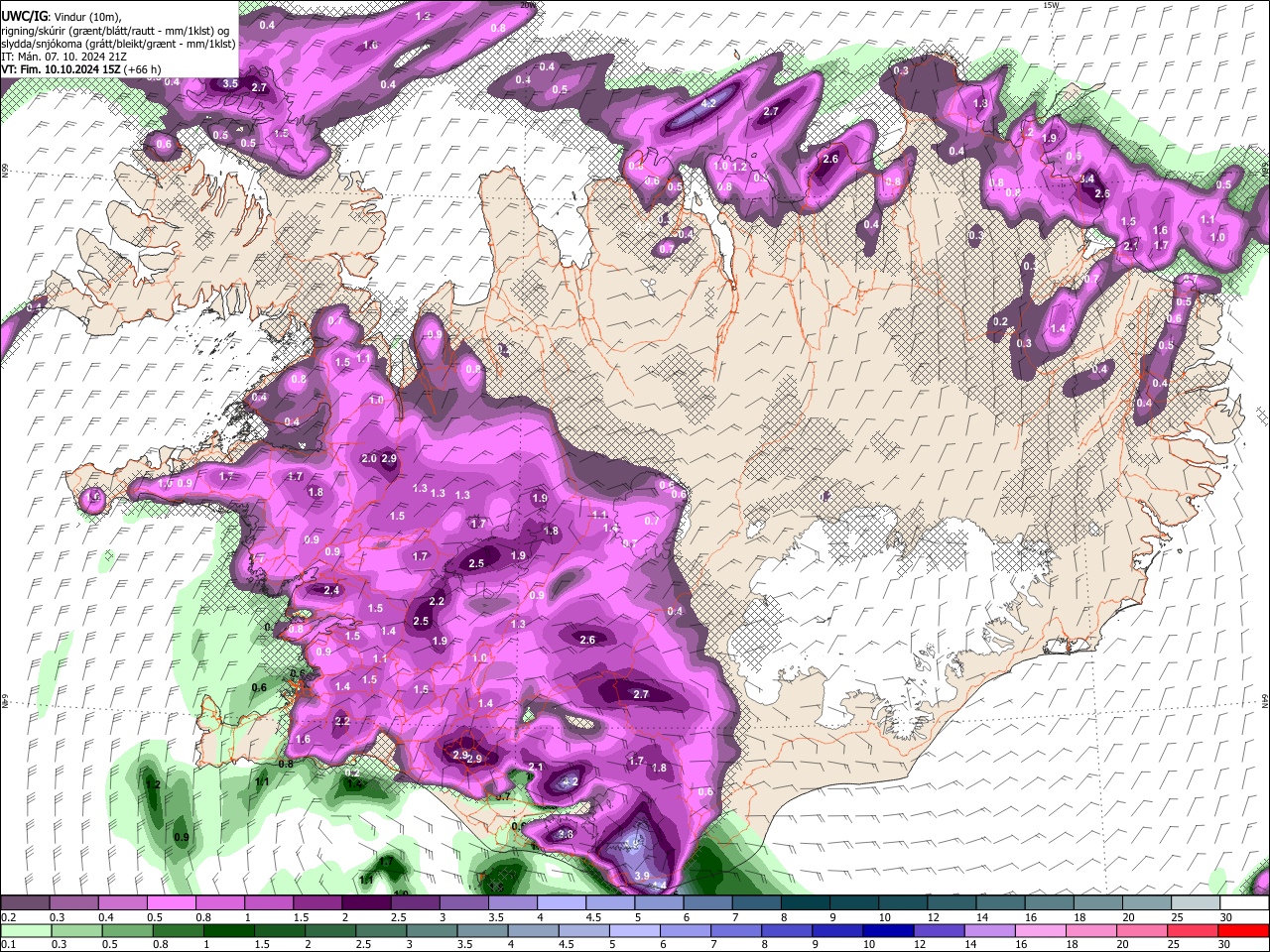The image size is (1270, 952).
Task: Click the 'Vindur (10m),' header text
Action: [x=90, y=17]
